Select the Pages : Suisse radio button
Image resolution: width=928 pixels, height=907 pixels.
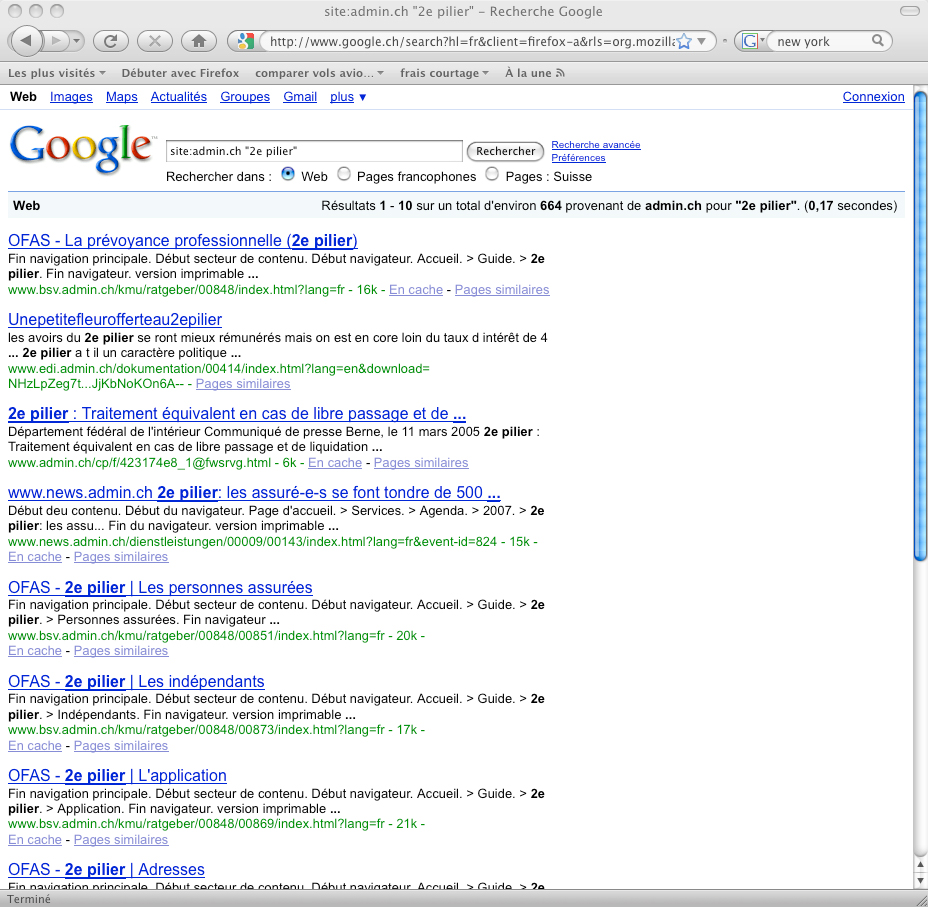(492, 174)
